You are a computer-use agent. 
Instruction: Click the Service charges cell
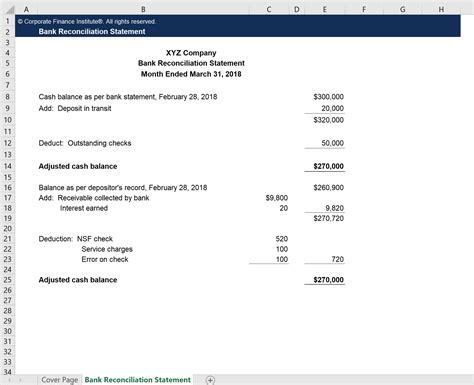click(107, 249)
